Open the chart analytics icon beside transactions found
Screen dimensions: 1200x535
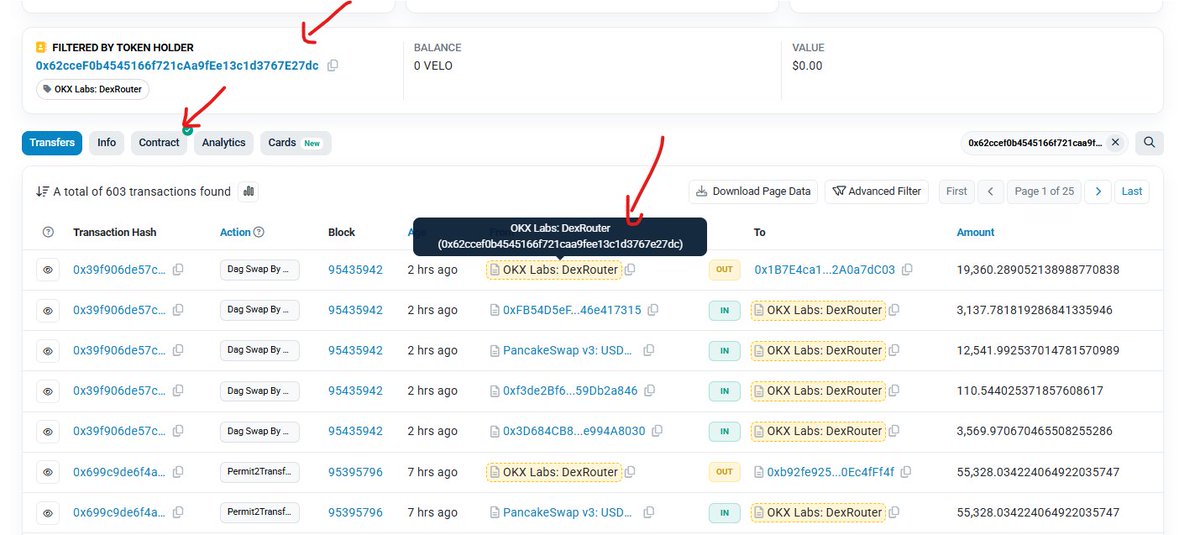click(x=248, y=191)
